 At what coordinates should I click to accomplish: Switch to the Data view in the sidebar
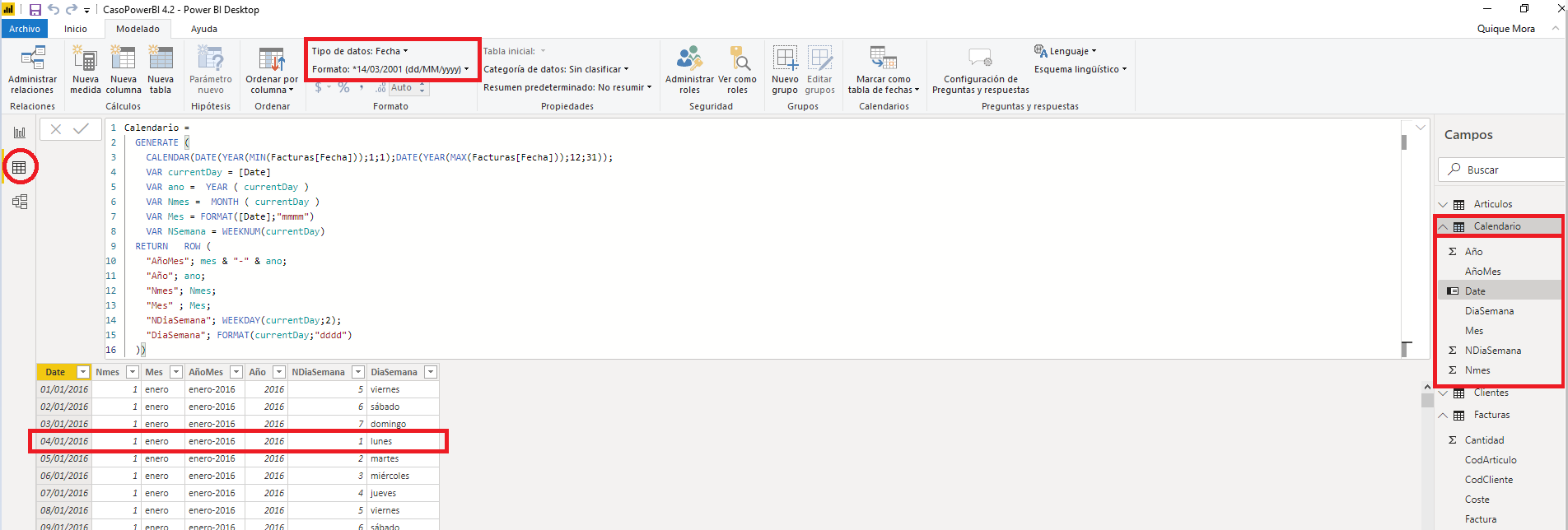point(20,167)
